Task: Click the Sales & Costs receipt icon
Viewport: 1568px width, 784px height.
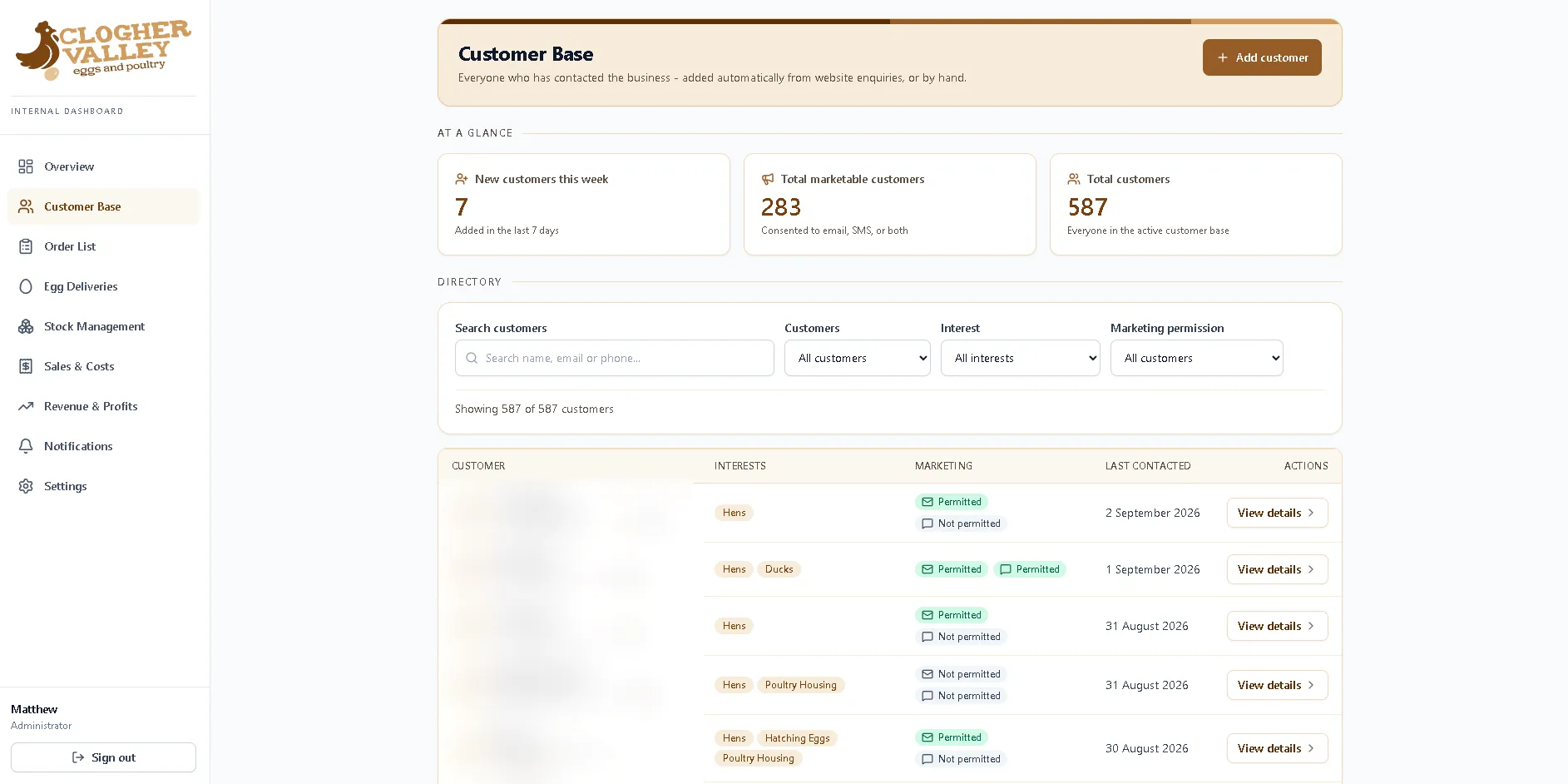Action: coord(26,366)
